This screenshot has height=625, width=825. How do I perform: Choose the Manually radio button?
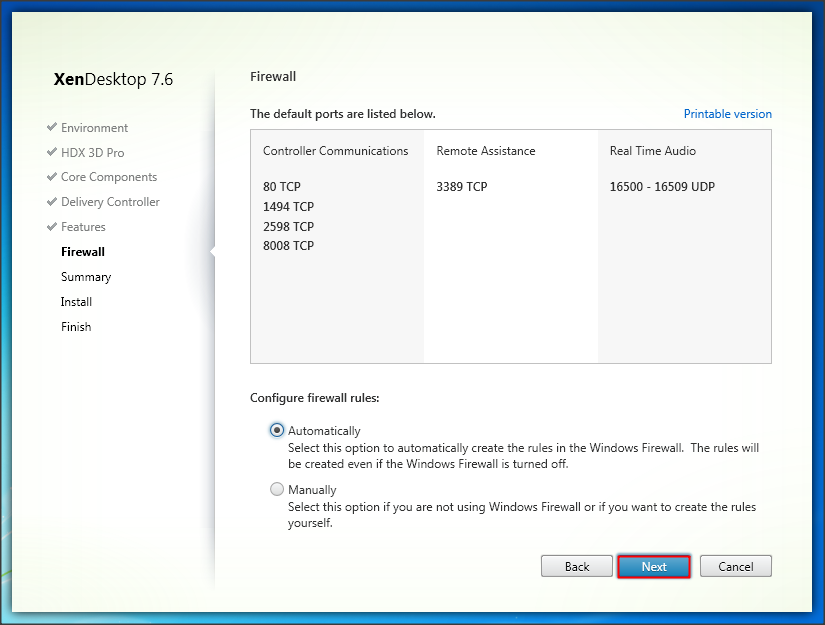(x=277, y=490)
